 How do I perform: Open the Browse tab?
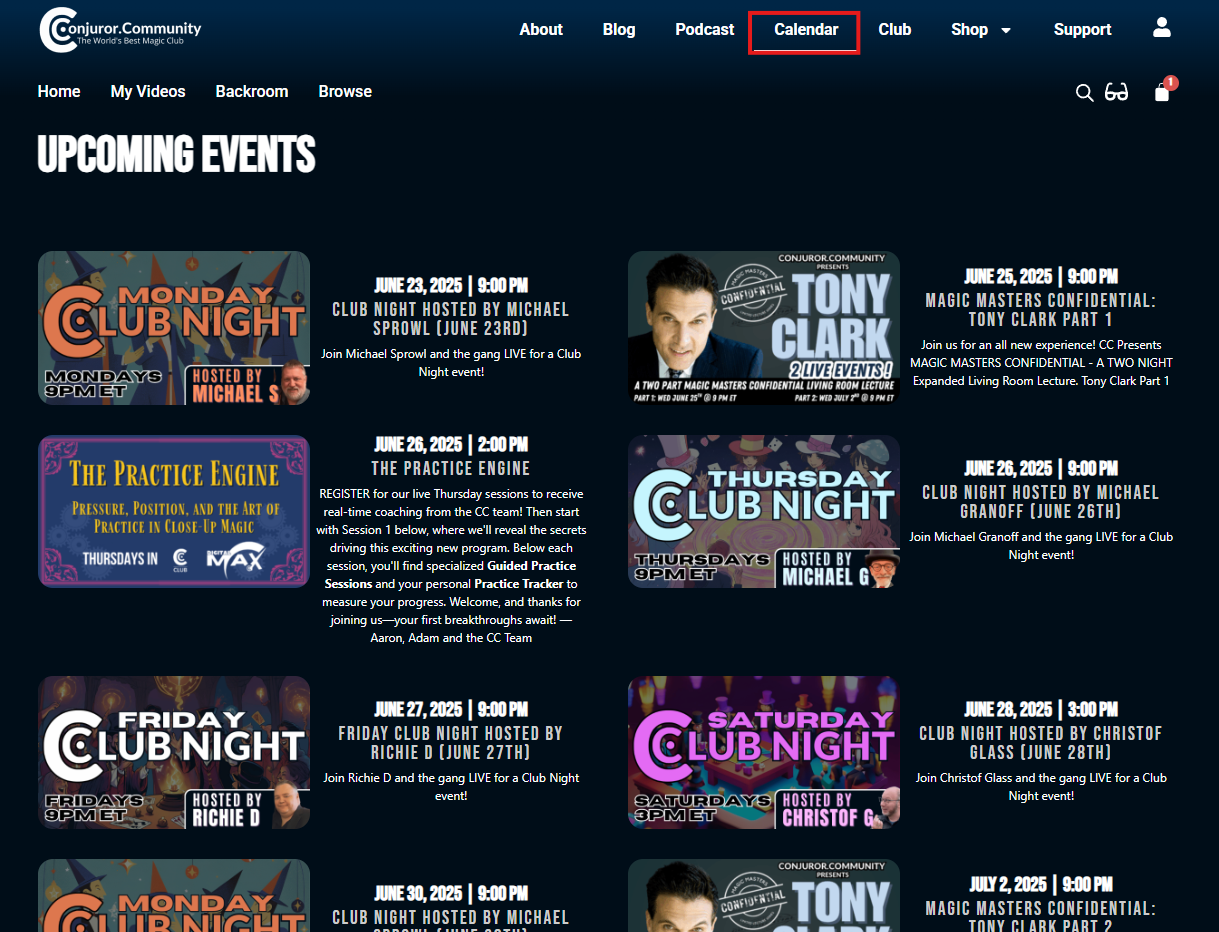point(345,91)
